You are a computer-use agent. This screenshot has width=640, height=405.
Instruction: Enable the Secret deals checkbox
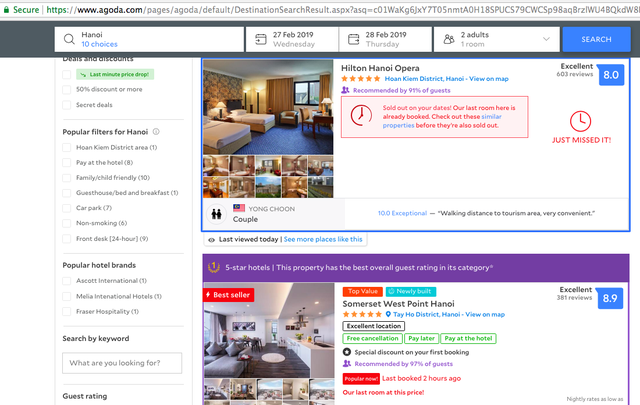tap(67, 105)
